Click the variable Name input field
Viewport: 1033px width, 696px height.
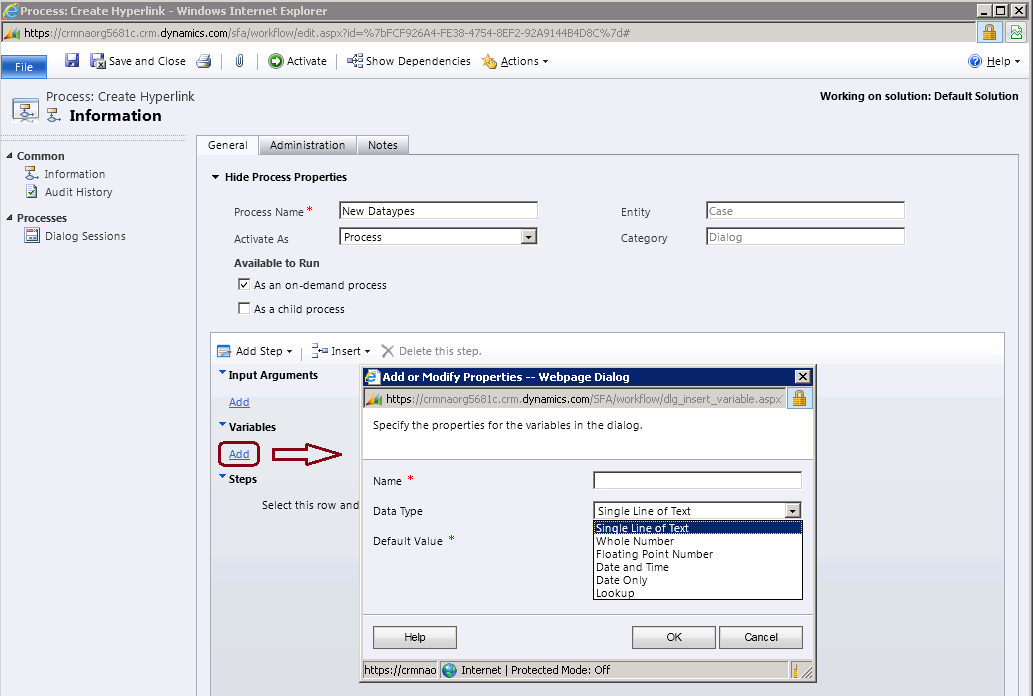point(697,481)
